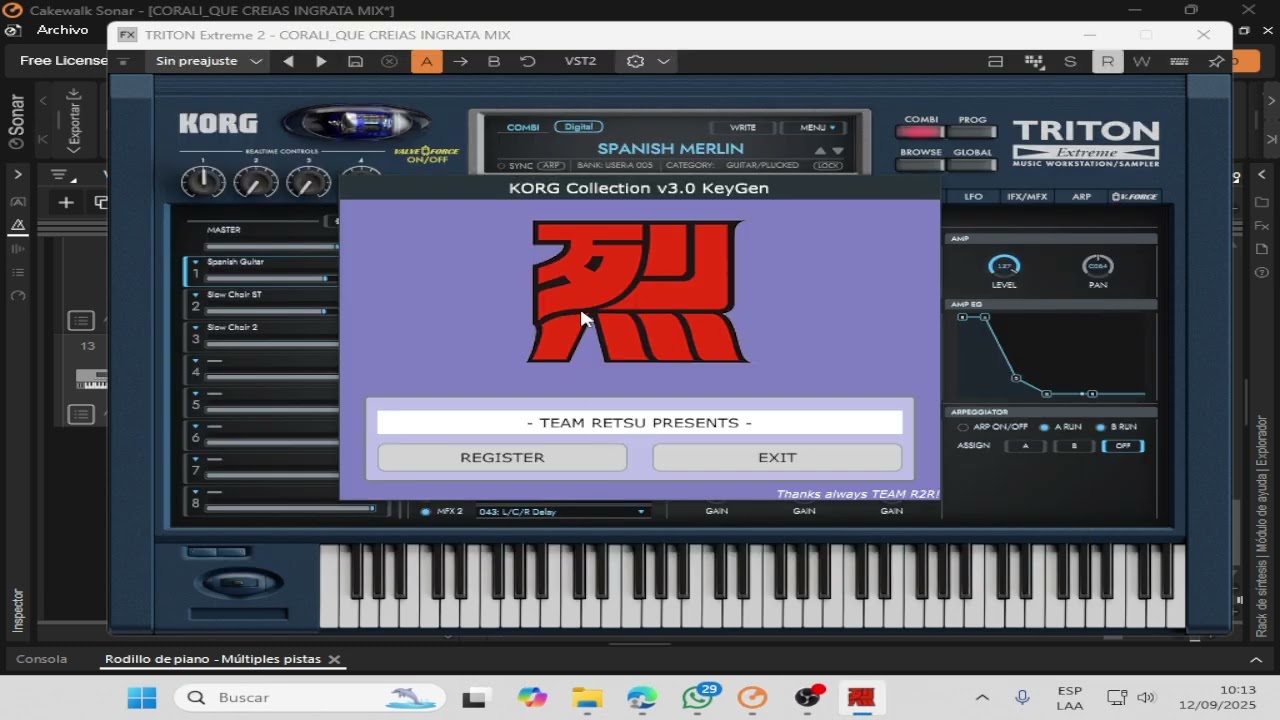Add a track with the plus icon

[x=66, y=203]
